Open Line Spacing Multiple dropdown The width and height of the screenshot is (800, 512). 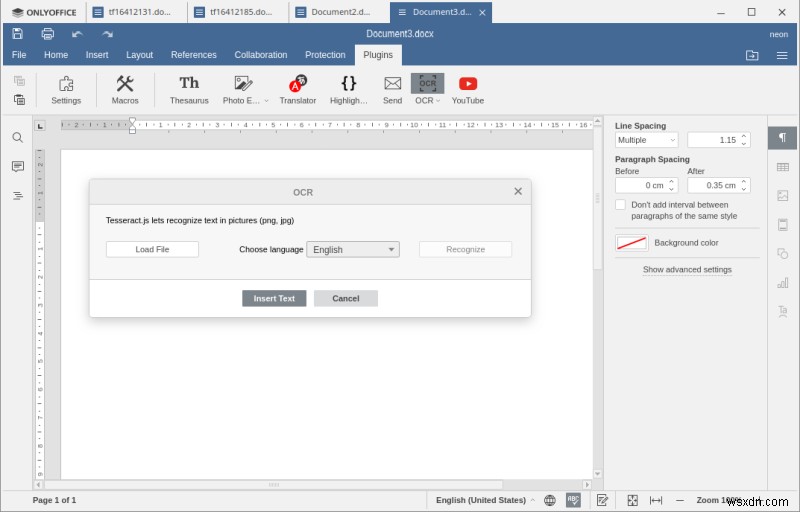pyautogui.click(x=646, y=140)
